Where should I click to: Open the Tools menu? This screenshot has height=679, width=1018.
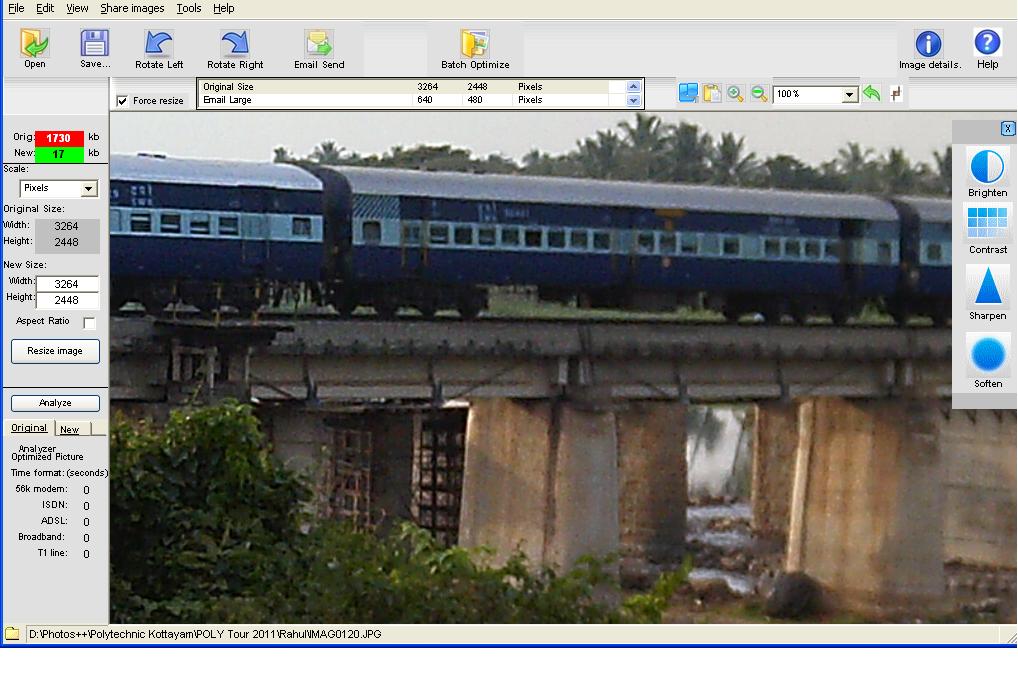point(189,8)
